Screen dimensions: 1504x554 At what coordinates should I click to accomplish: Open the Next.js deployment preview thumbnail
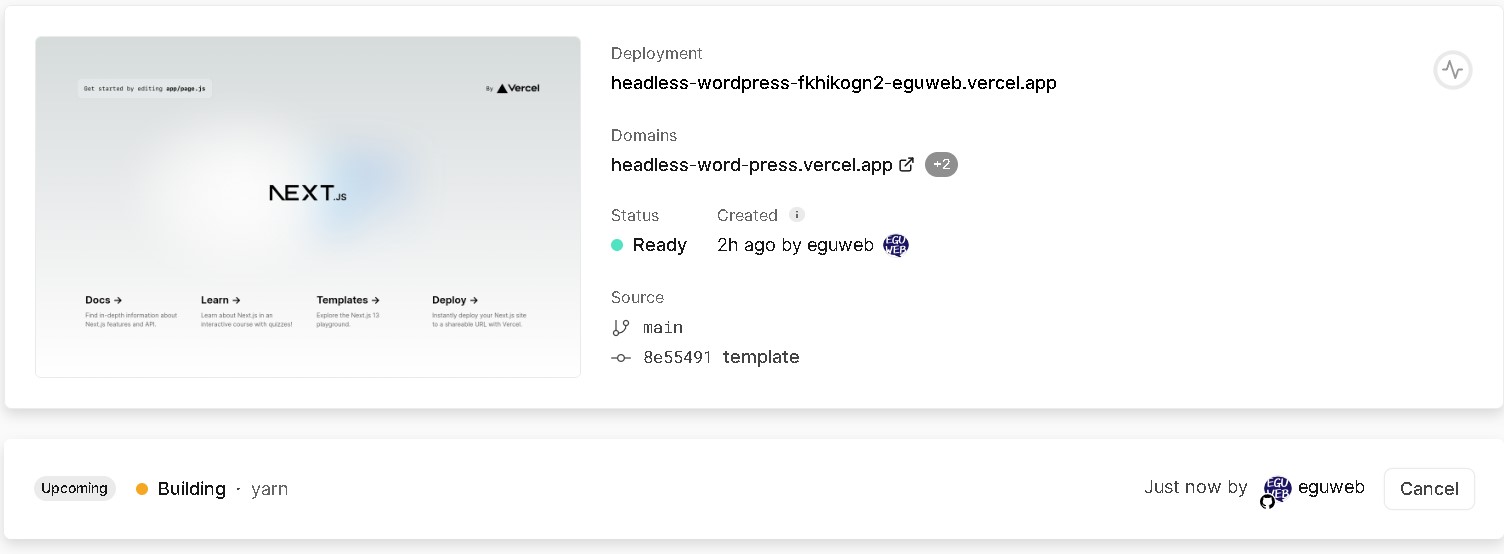(308, 207)
